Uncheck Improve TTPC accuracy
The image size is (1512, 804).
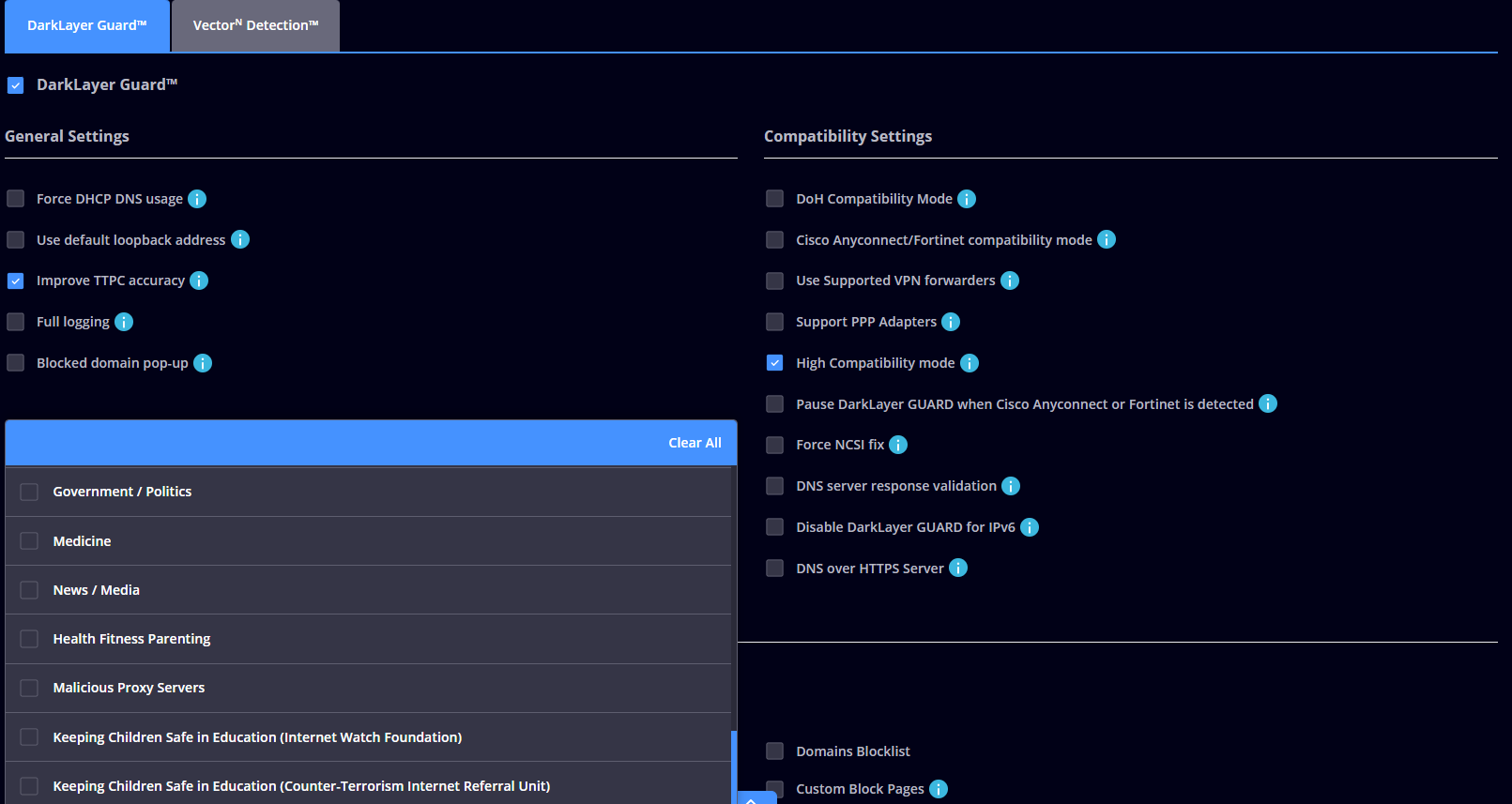pos(15,281)
